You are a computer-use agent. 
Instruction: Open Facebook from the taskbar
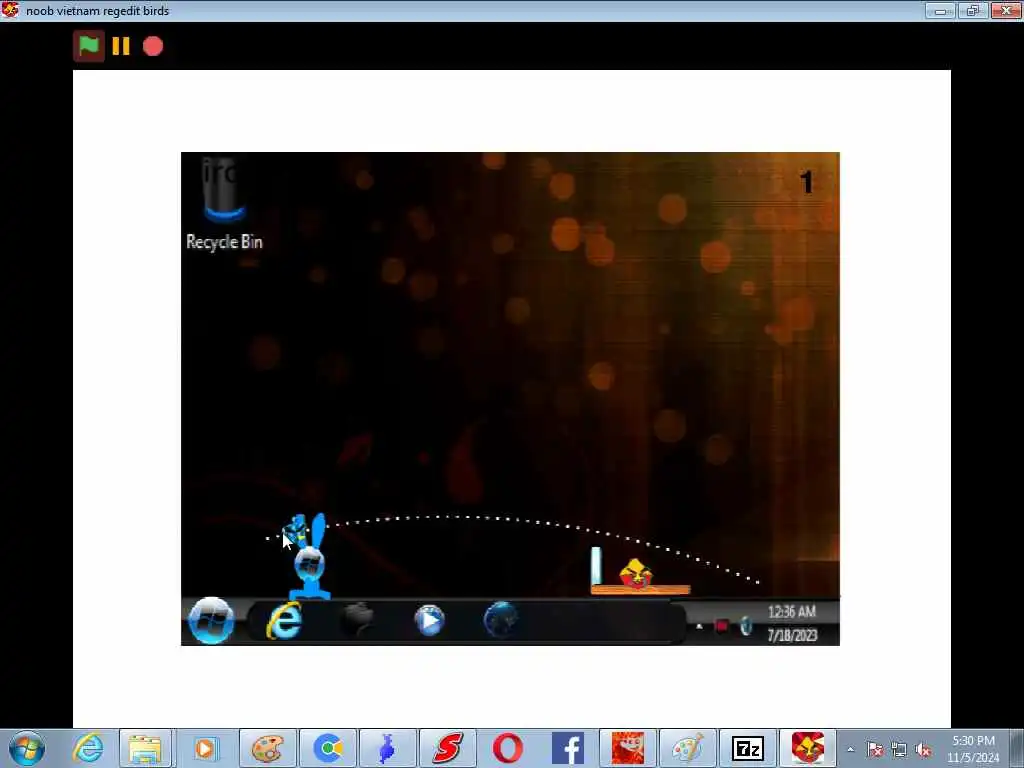coord(568,748)
